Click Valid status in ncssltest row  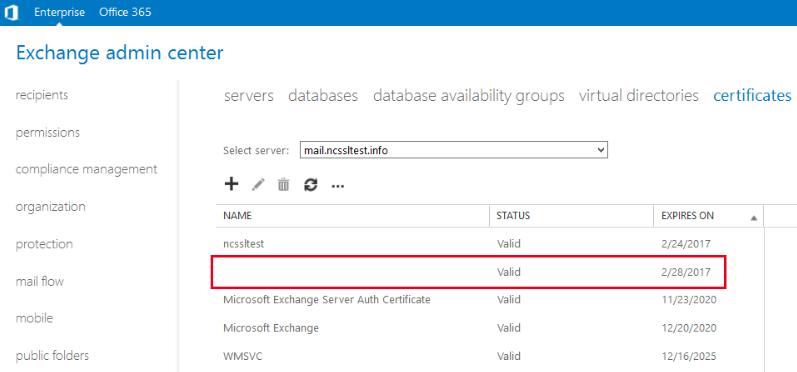coord(509,243)
